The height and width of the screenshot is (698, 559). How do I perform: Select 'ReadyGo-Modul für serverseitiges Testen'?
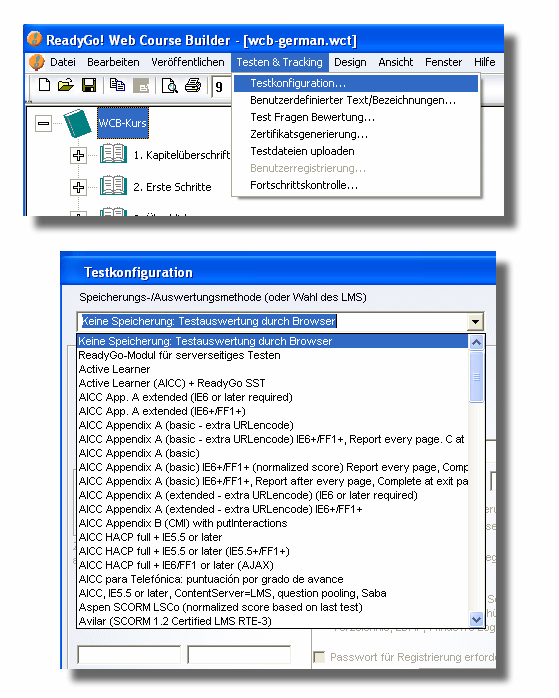tap(273, 355)
